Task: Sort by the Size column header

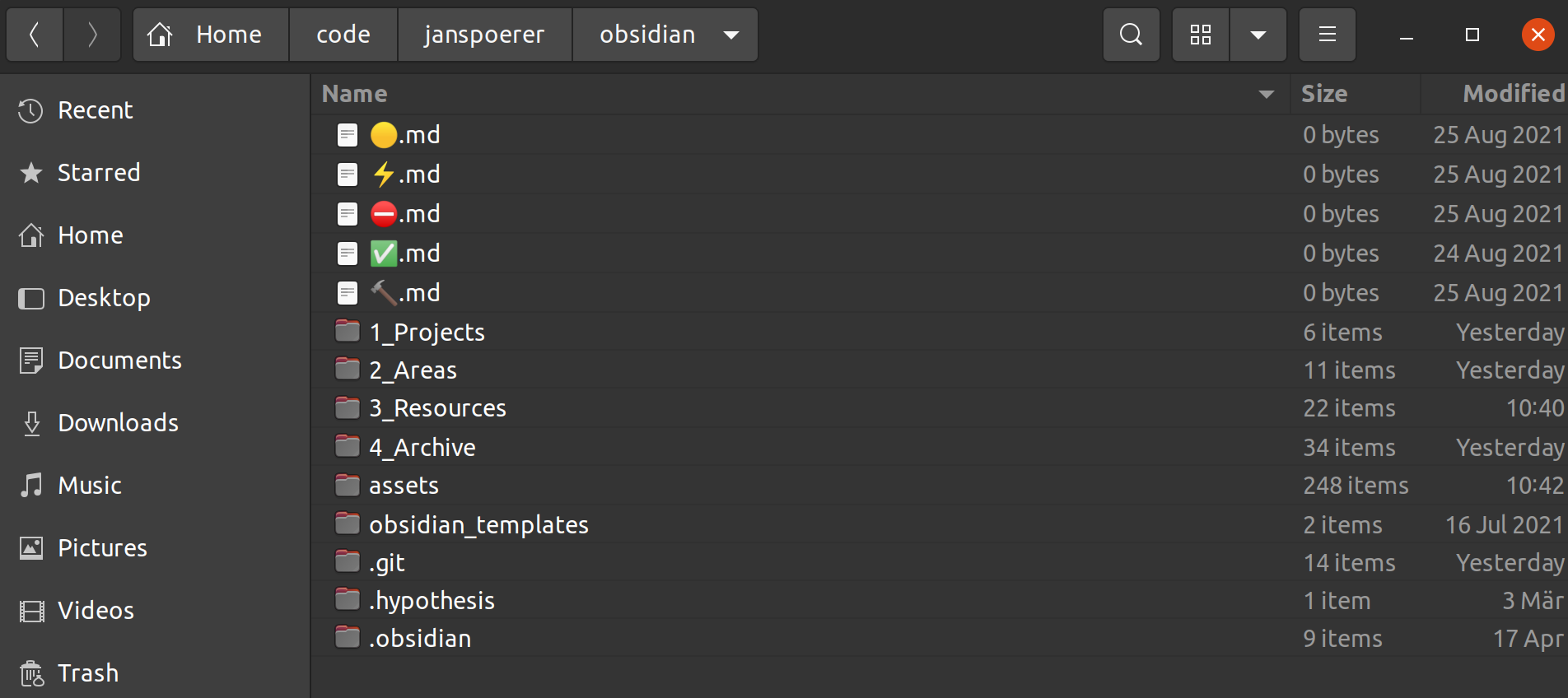Action: click(x=1324, y=94)
